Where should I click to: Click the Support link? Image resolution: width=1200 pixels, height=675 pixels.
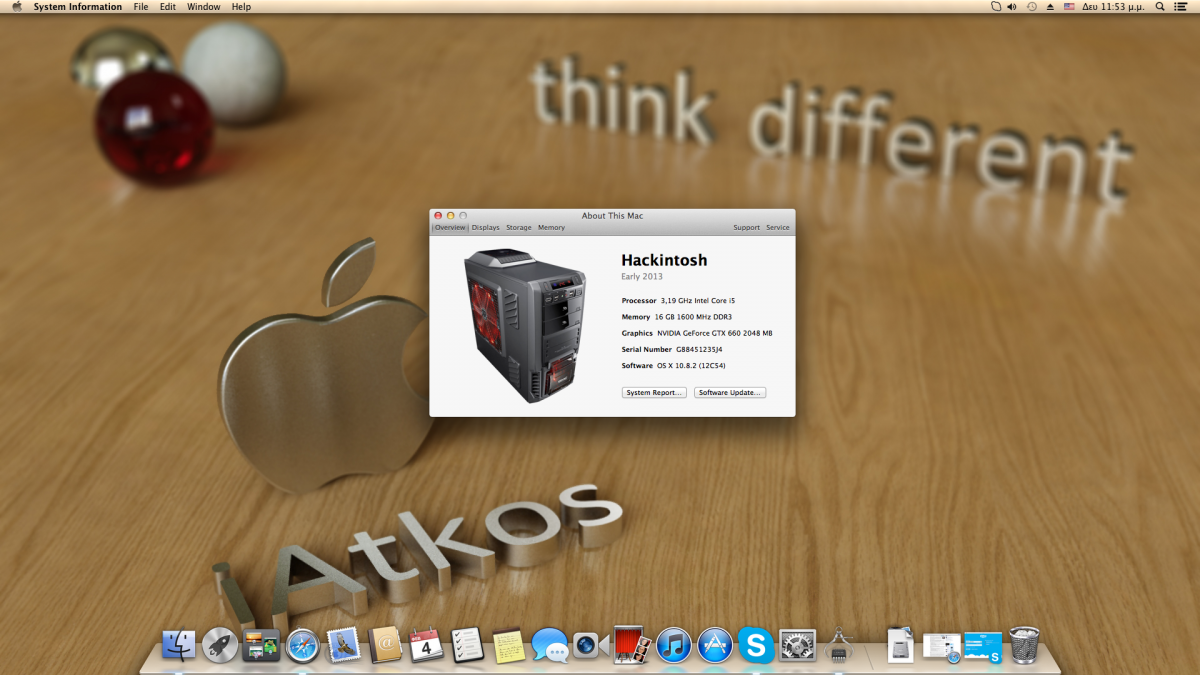pos(746,228)
